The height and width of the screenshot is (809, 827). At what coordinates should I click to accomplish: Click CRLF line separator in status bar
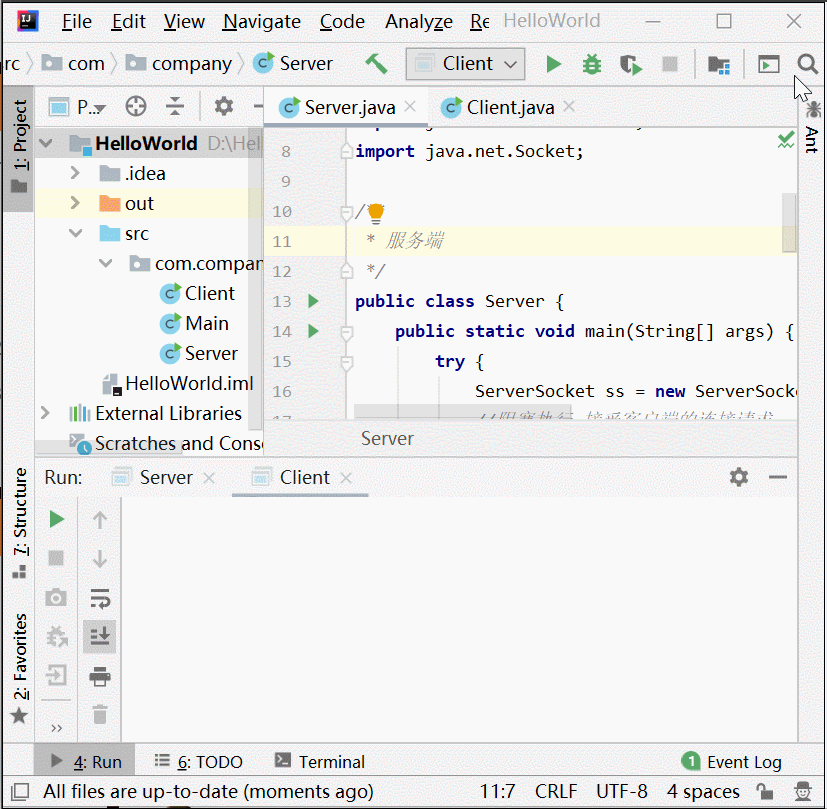tap(556, 792)
